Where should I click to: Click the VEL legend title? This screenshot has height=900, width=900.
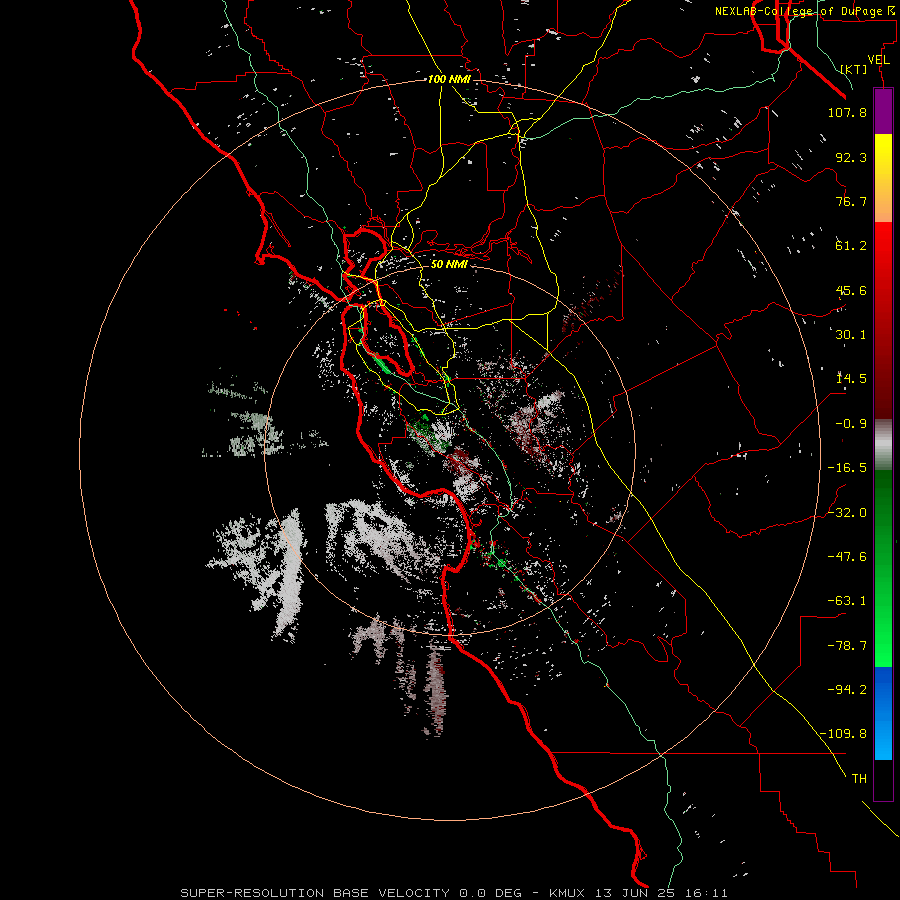pos(878,60)
